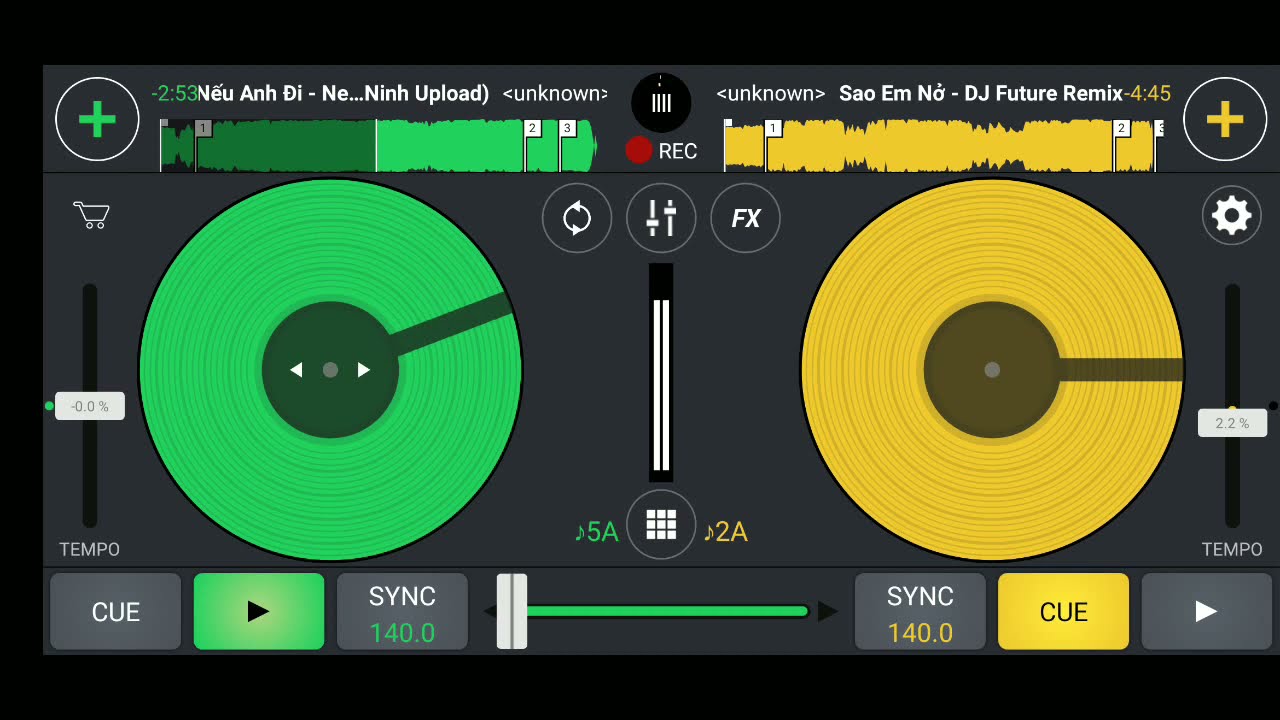Click the left deck key label 5A
This screenshot has height=720, width=1280.
[x=596, y=532]
